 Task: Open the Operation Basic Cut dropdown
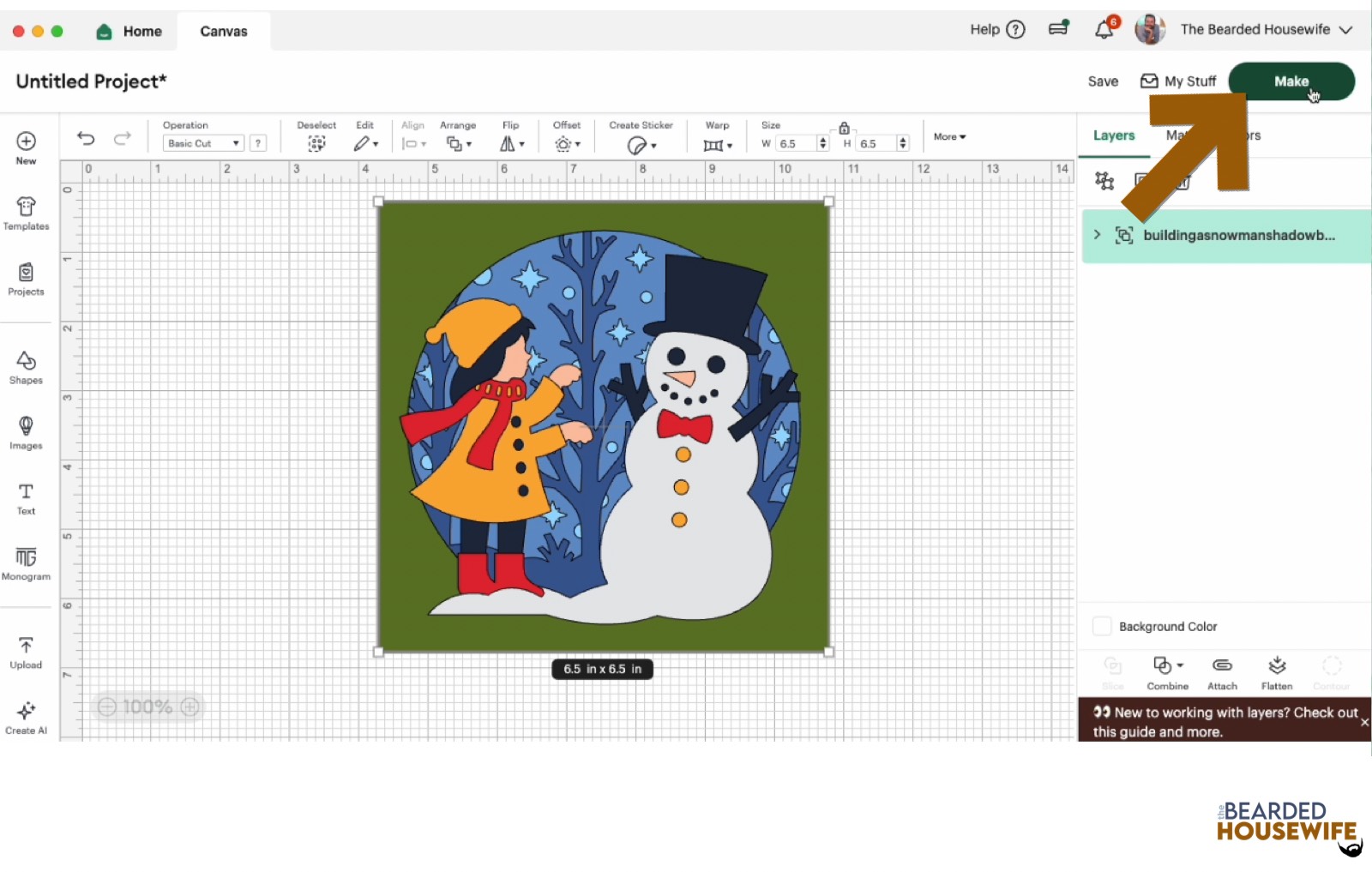[x=203, y=144]
